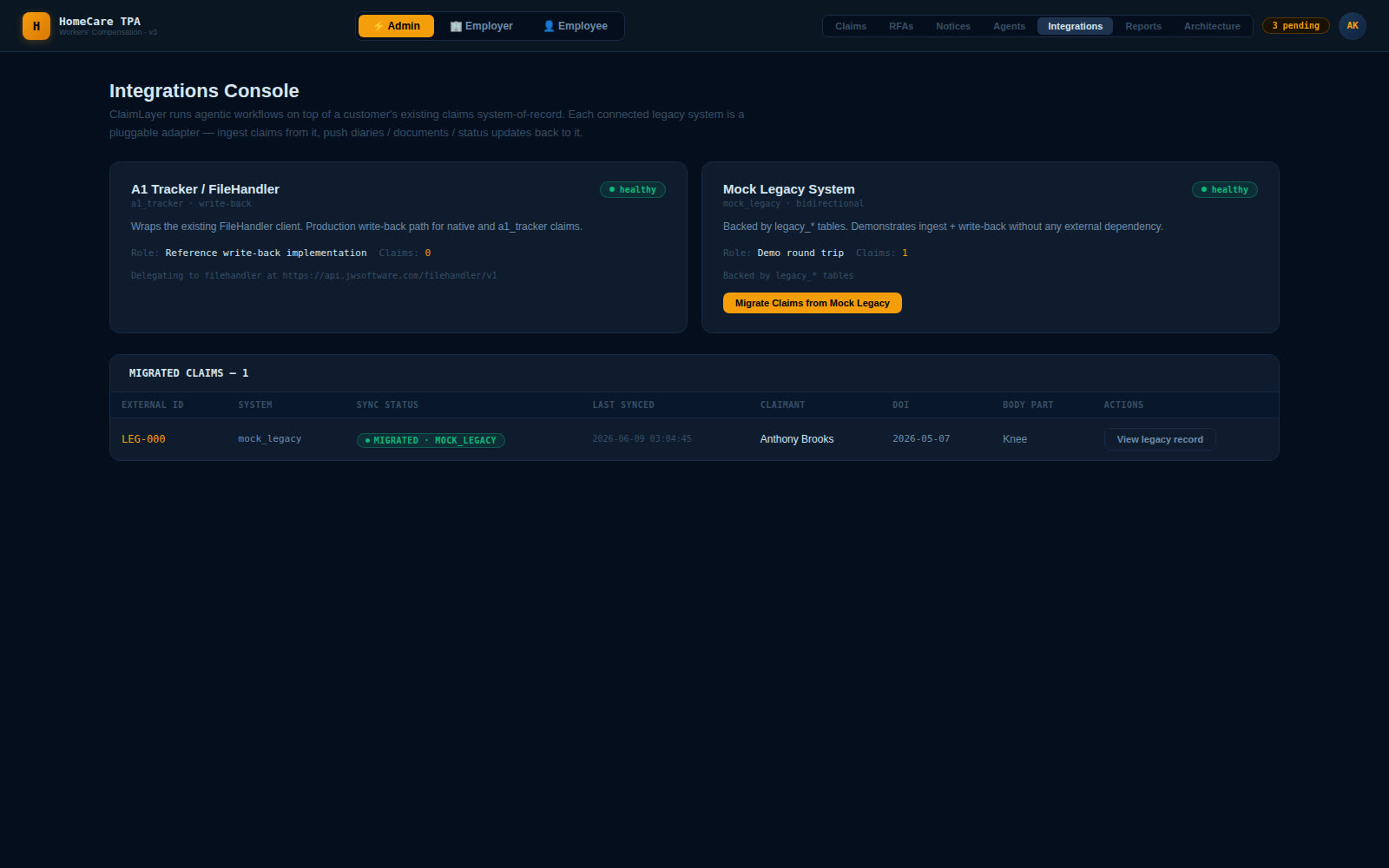This screenshot has height=868, width=1389.
Task: Click the CLAIMANT column header
Action: point(783,405)
